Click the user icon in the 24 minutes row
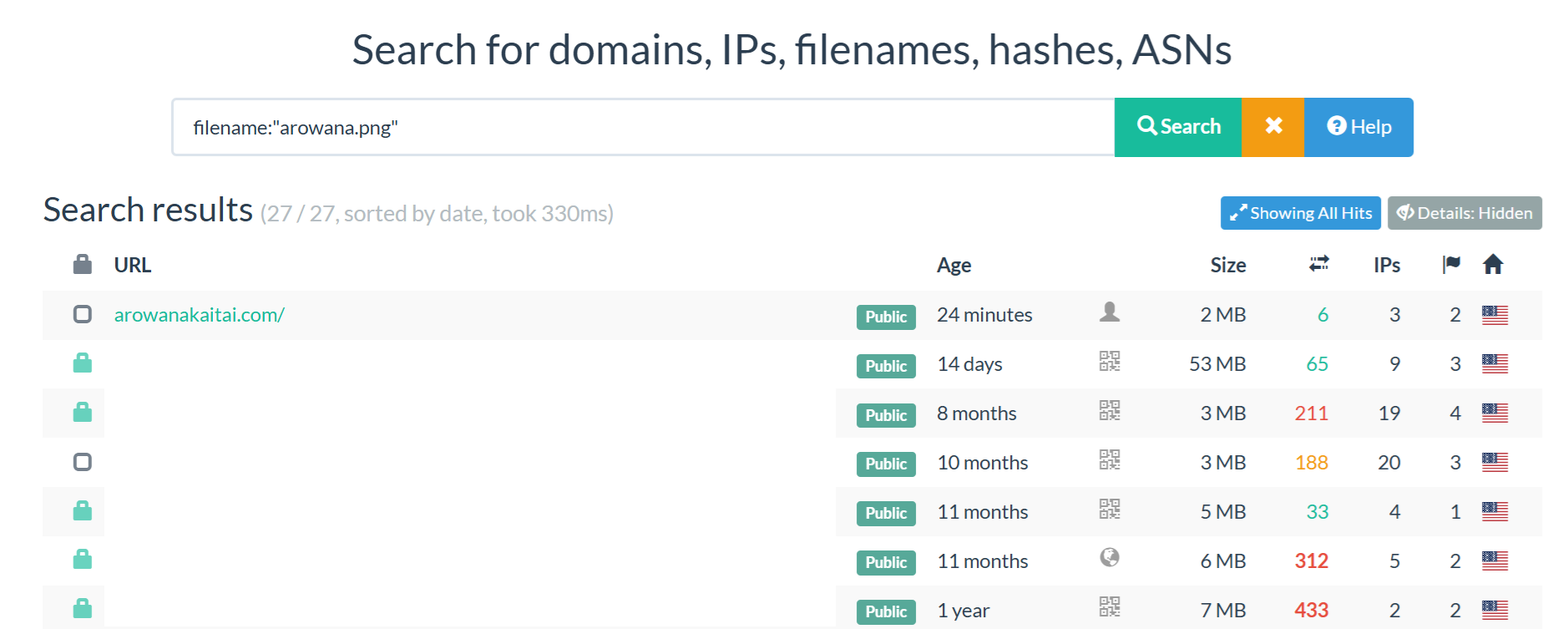The height and width of the screenshot is (629, 1568). (x=1109, y=312)
